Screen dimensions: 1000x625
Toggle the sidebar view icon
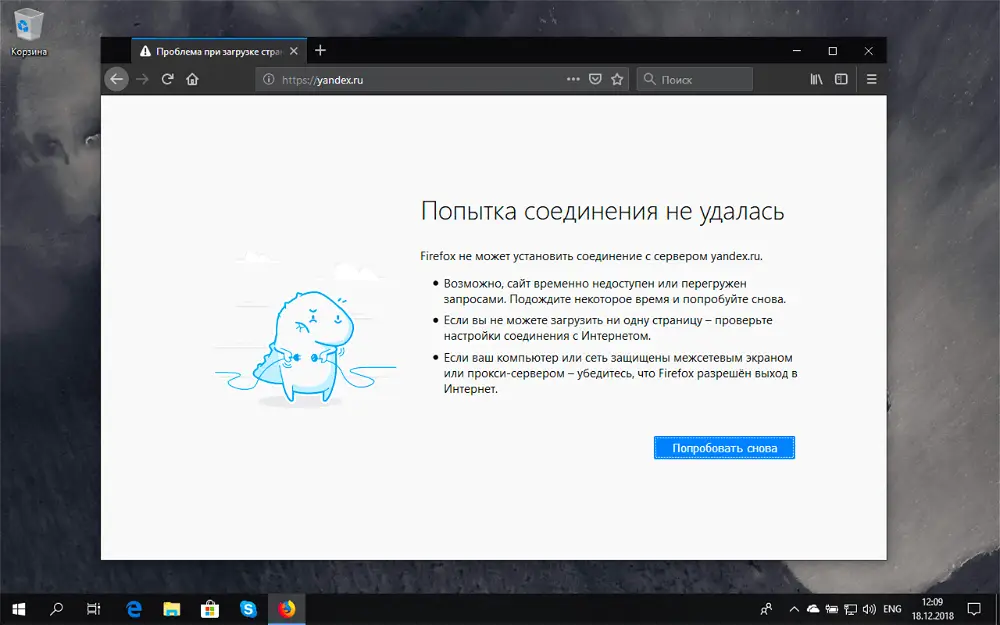(841, 79)
